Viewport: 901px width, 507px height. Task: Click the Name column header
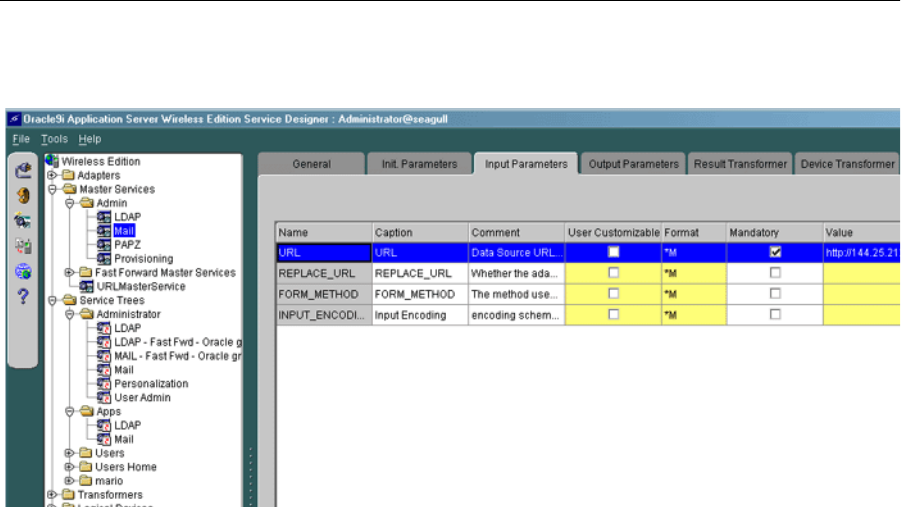pyautogui.click(x=324, y=232)
